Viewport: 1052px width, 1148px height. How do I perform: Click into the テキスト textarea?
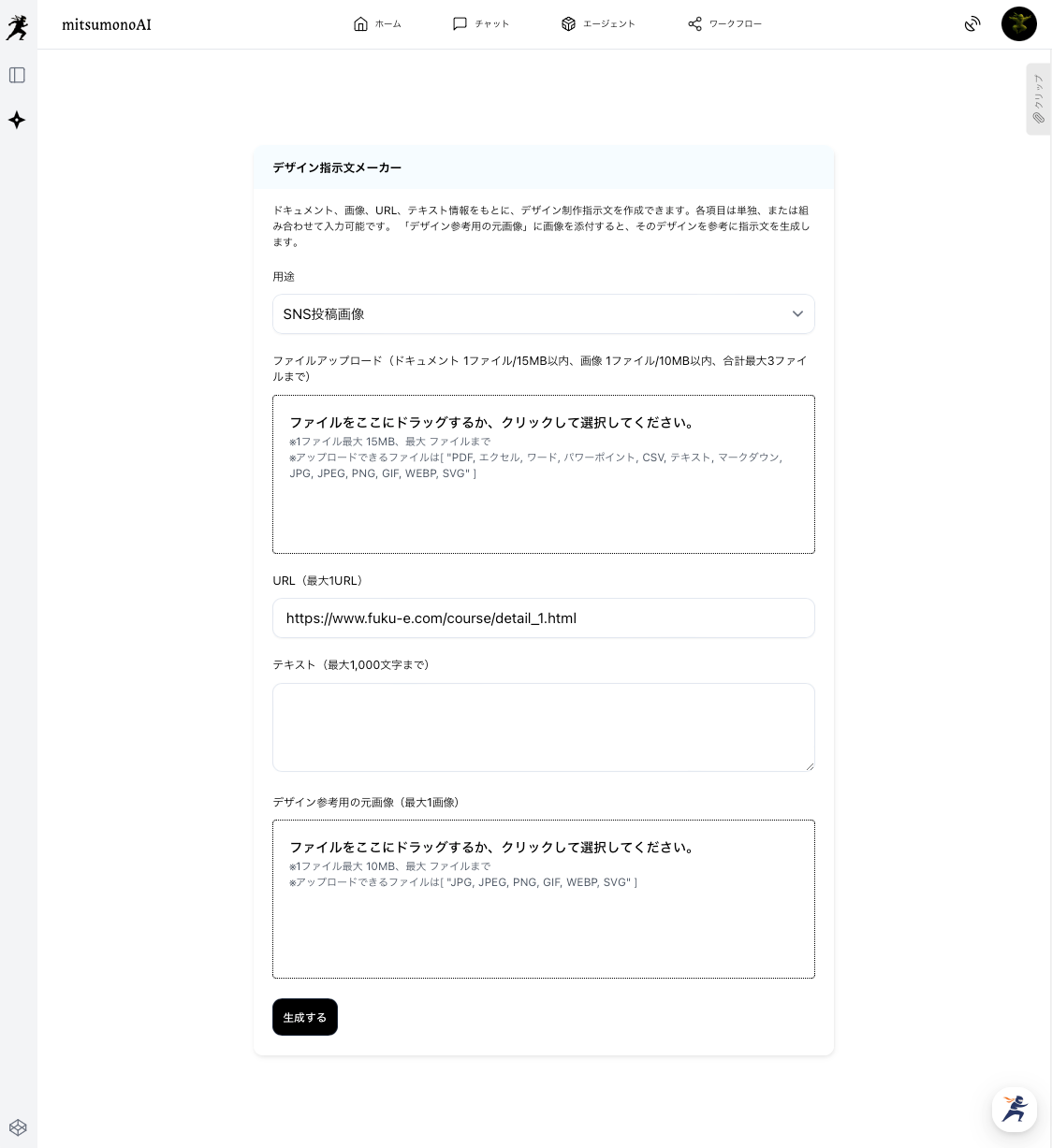[x=543, y=727]
